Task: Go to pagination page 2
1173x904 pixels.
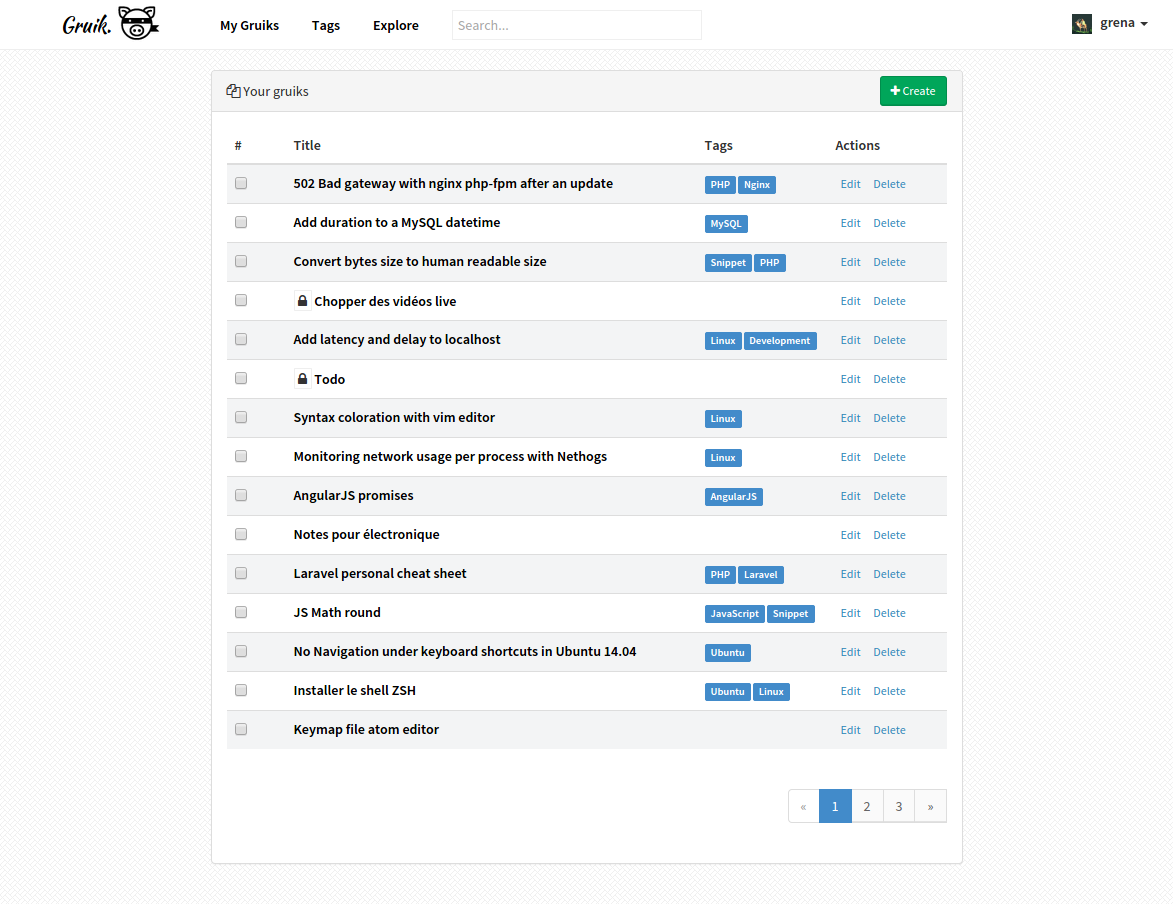Action: (866, 806)
